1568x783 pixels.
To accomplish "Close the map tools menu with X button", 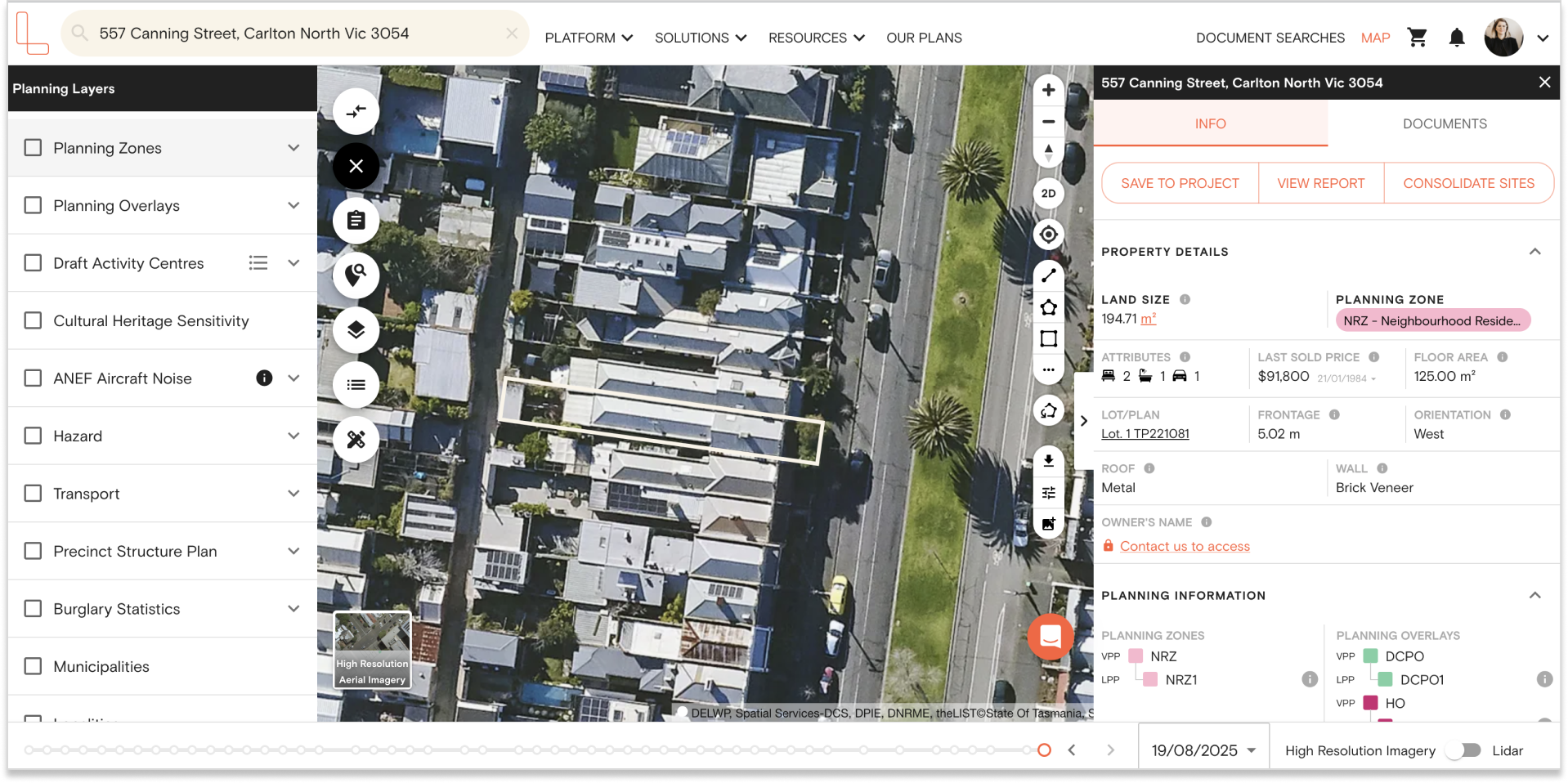I will (356, 166).
